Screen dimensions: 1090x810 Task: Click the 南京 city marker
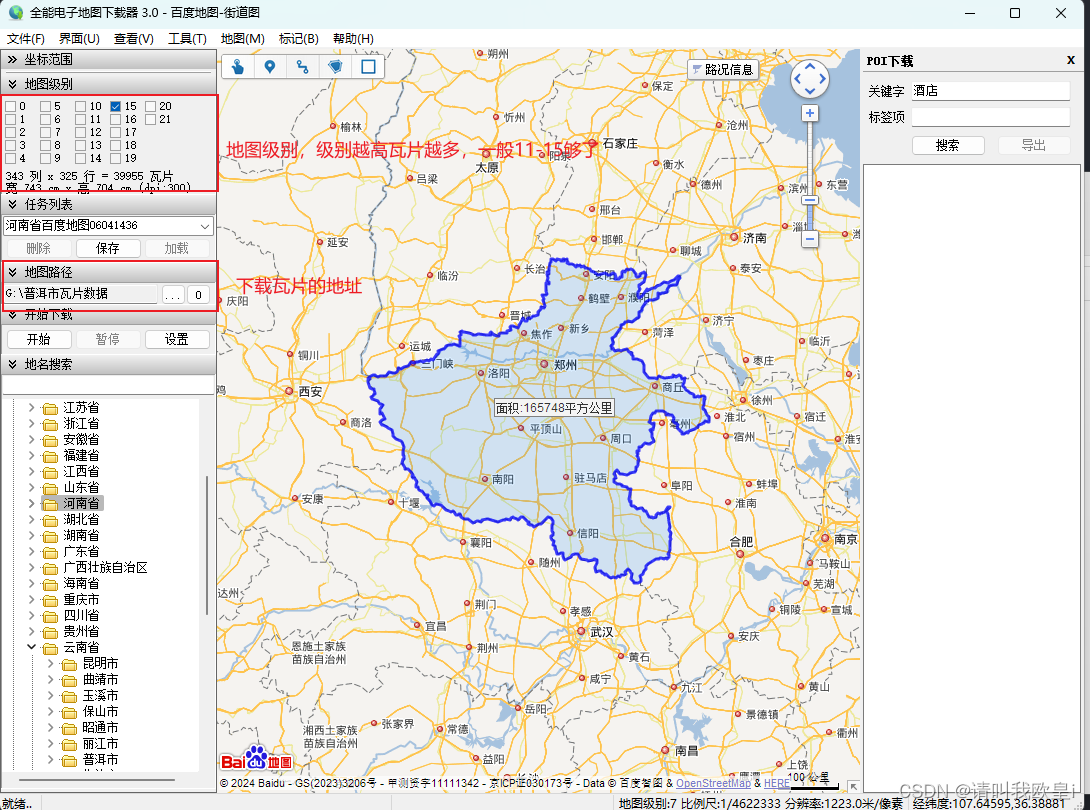[x=825, y=539]
